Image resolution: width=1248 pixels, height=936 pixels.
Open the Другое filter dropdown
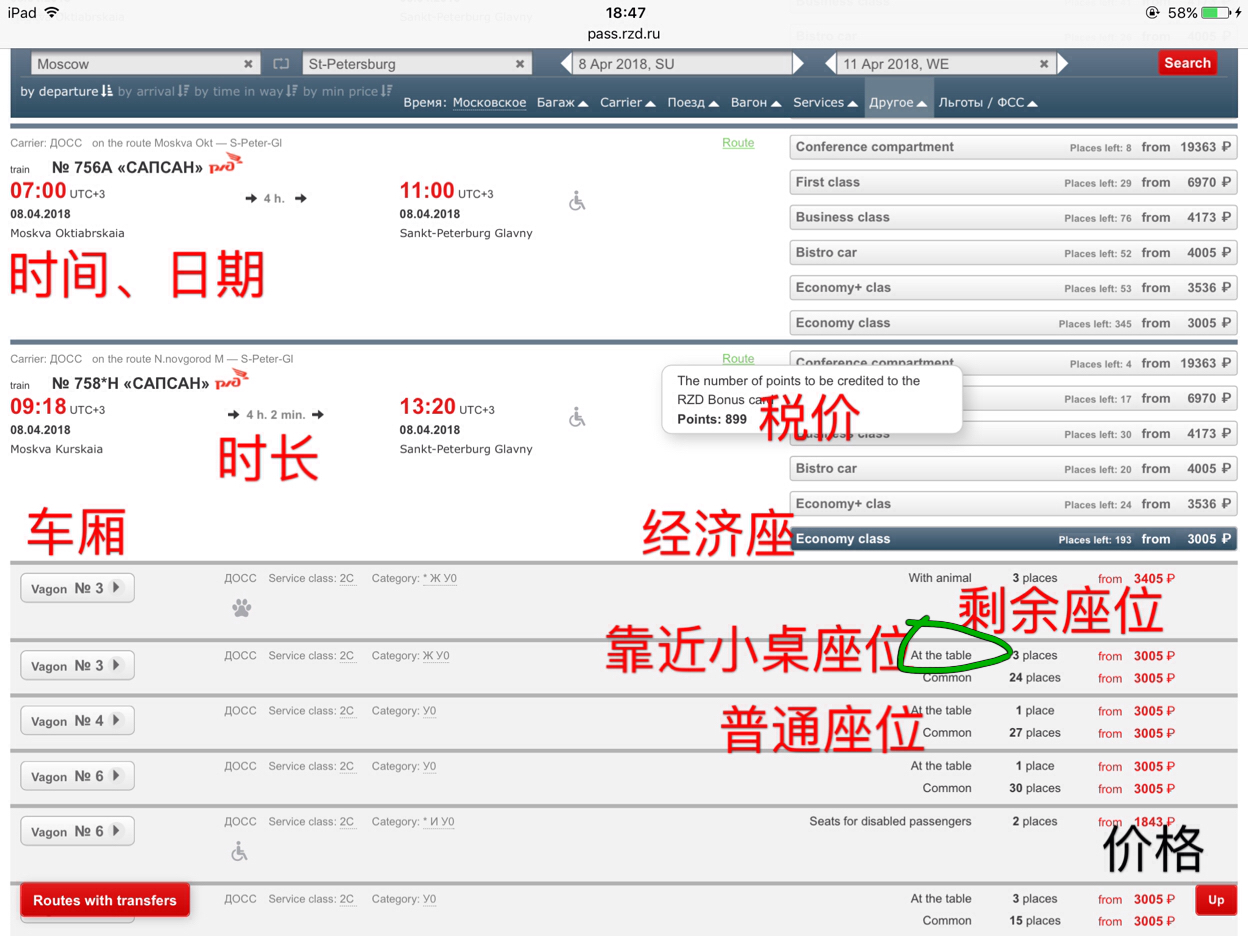(898, 102)
